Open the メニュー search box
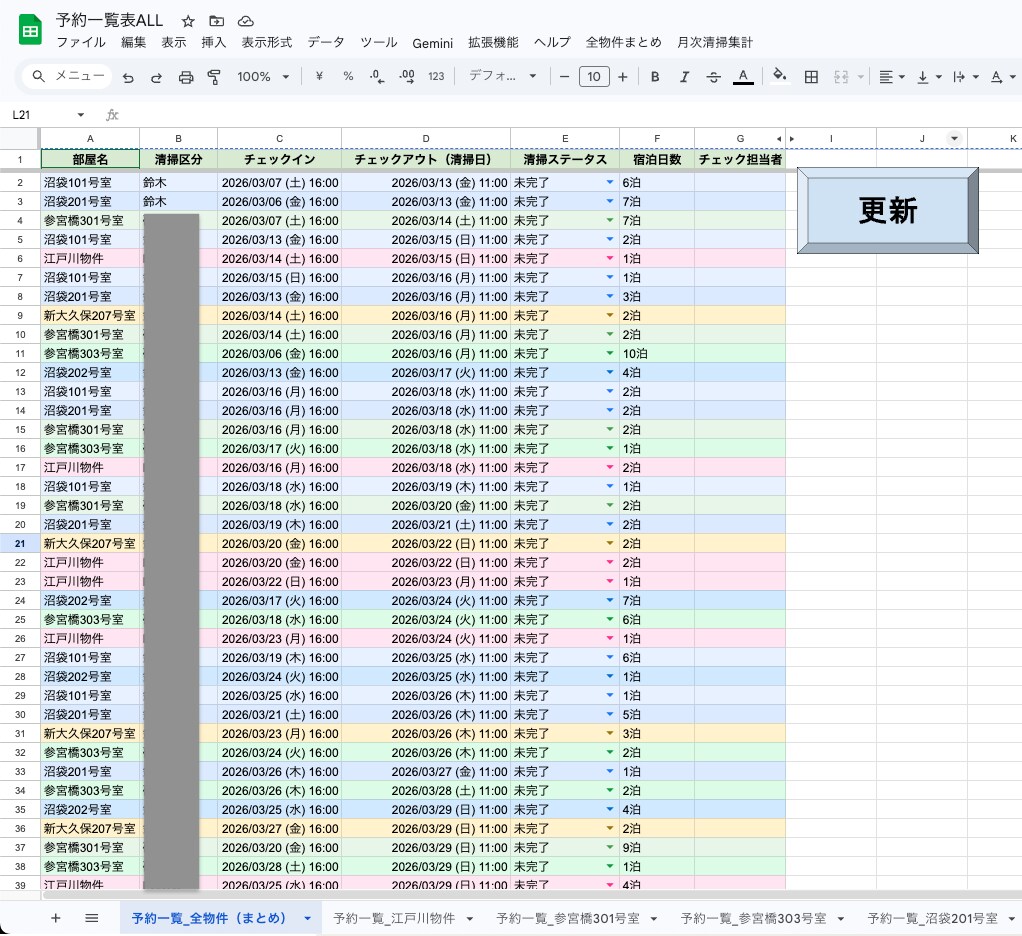Image resolution: width=1022 pixels, height=936 pixels. [x=67, y=76]
